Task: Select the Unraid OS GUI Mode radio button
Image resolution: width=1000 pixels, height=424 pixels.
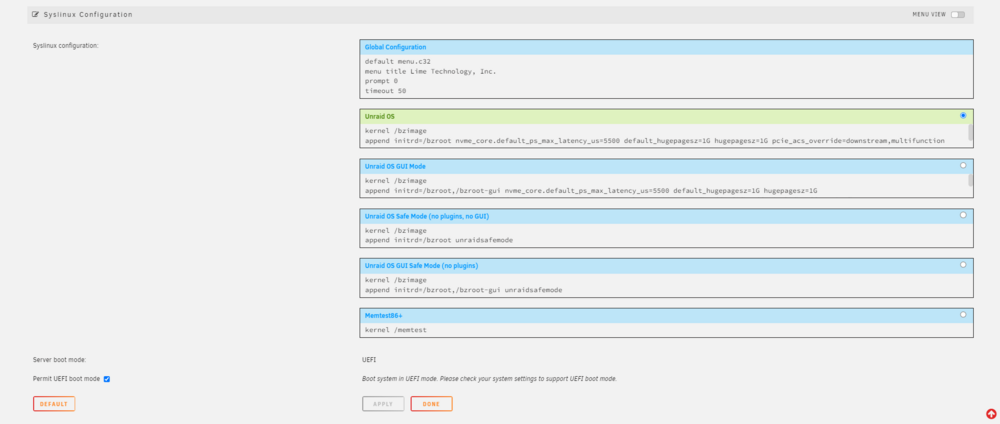Action: (963, 165)
